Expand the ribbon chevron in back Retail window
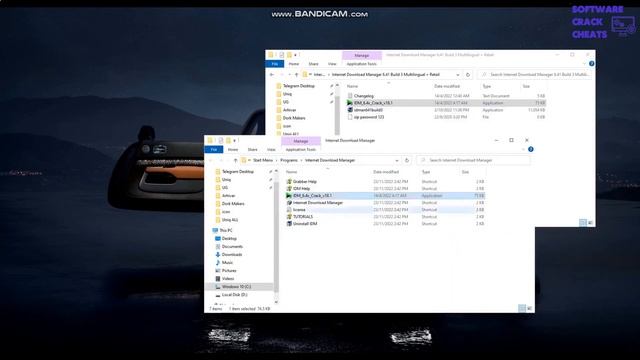 (x=584, y=64)
